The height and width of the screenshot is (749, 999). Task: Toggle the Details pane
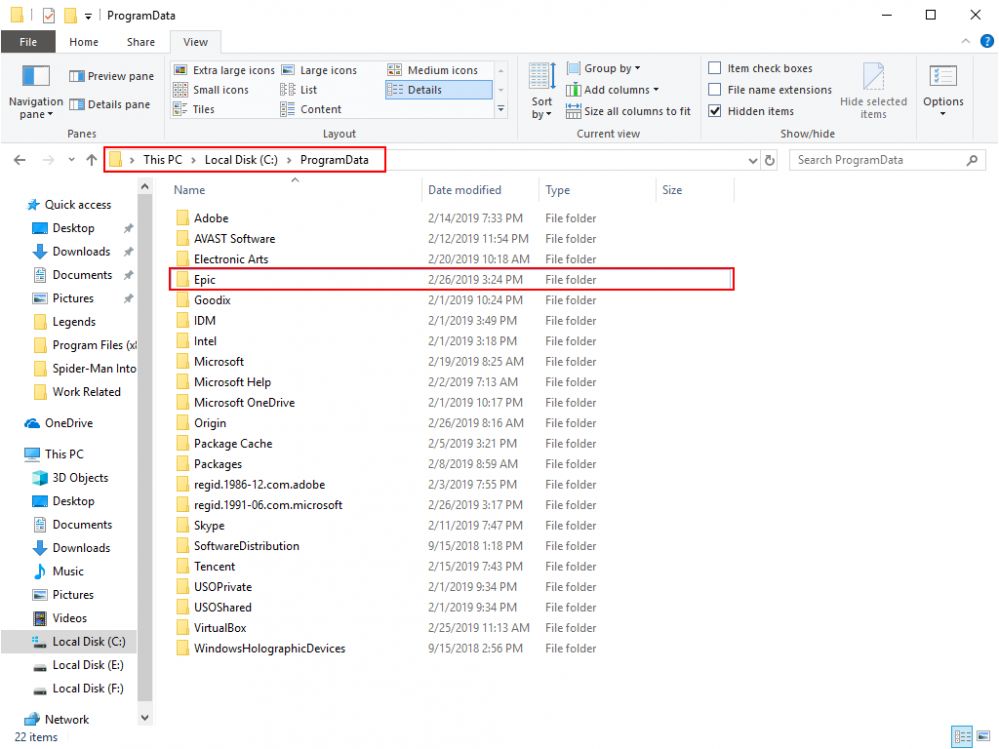(x=110, y=104)
